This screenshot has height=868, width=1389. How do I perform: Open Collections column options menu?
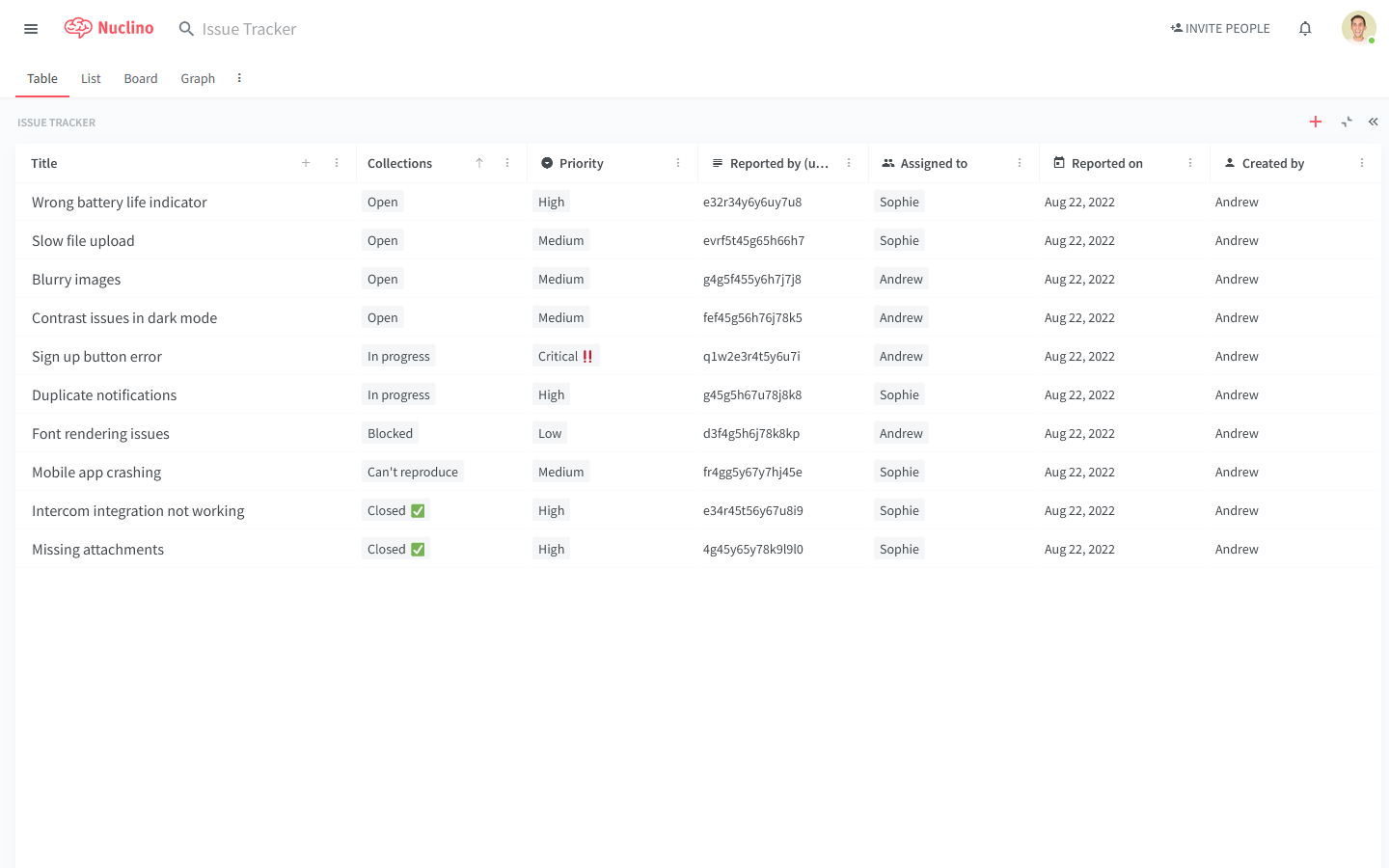coord(507,163)
